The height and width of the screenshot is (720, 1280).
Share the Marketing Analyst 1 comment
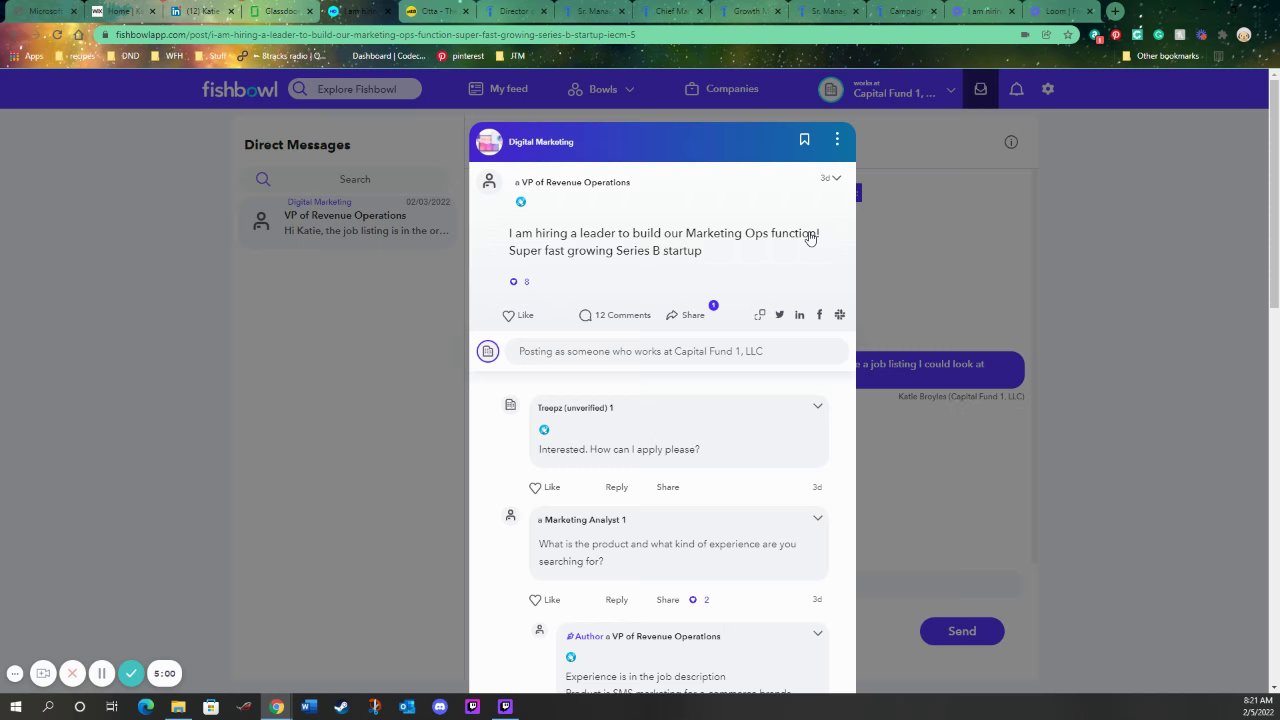[667, 600]
